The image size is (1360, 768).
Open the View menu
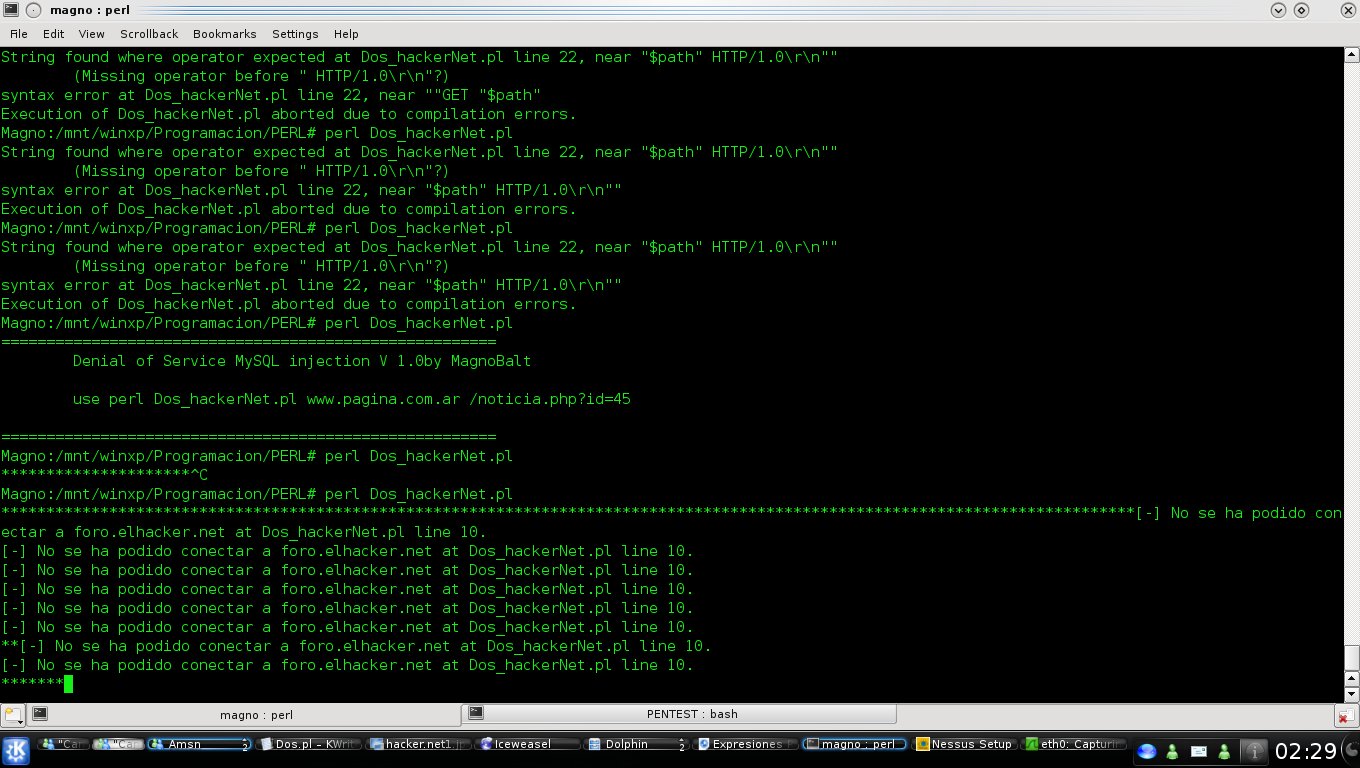click(x=92, y=34)
